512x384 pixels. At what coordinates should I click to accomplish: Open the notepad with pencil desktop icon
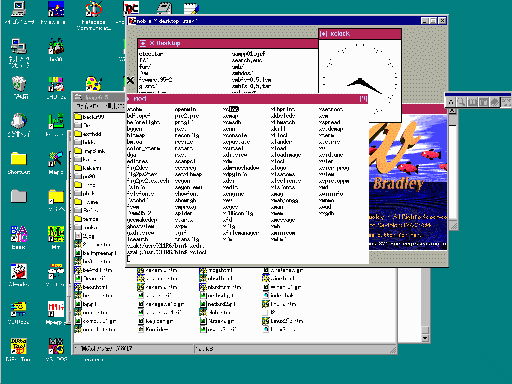[191, 9]
